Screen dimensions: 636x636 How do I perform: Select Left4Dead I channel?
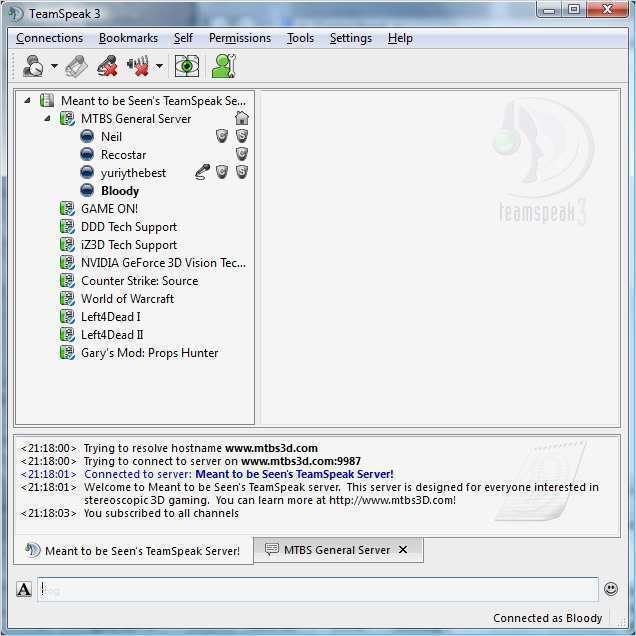[111, 316]
